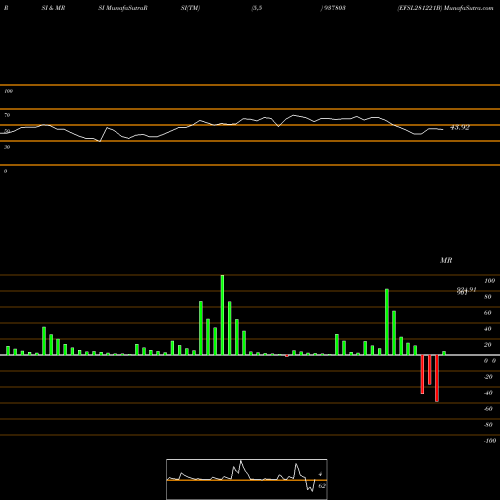Click the MR axis label 60

pos(487,313)
